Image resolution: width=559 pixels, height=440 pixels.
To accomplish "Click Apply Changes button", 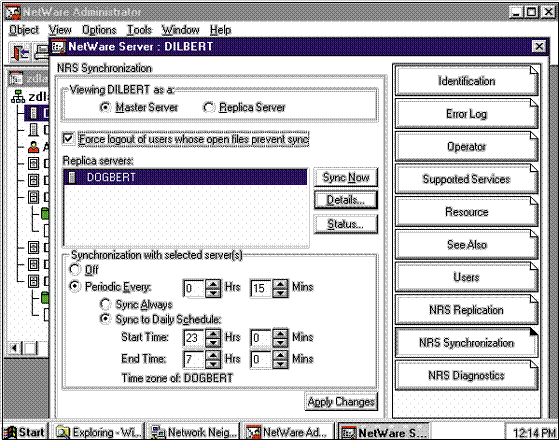I will [341, 401].
